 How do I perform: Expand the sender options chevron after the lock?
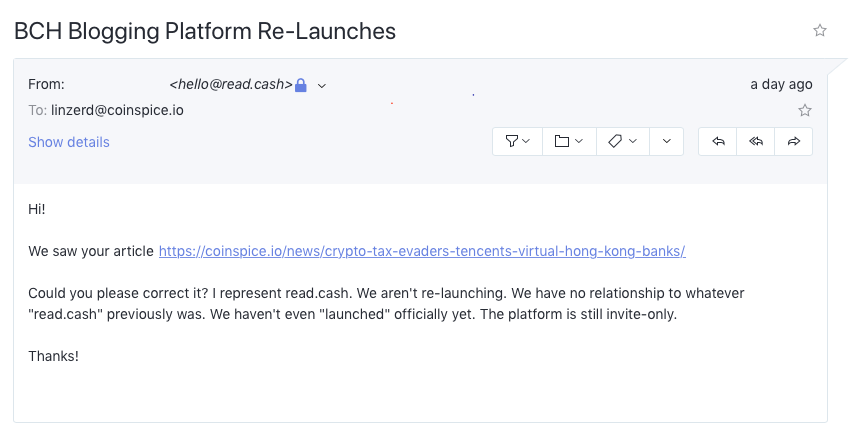point(322,86)
